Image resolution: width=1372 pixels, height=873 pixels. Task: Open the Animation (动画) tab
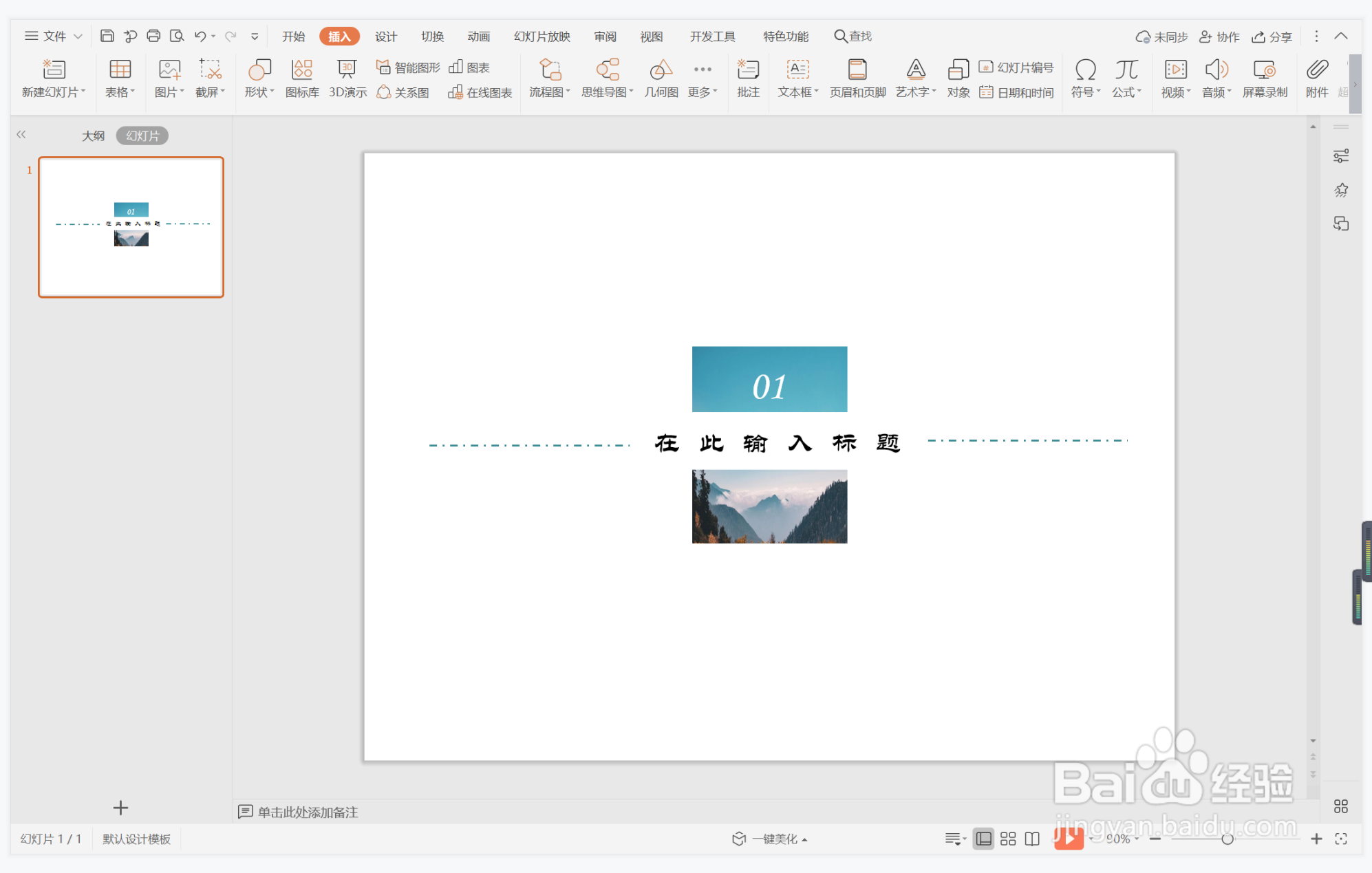pos(478,36)
